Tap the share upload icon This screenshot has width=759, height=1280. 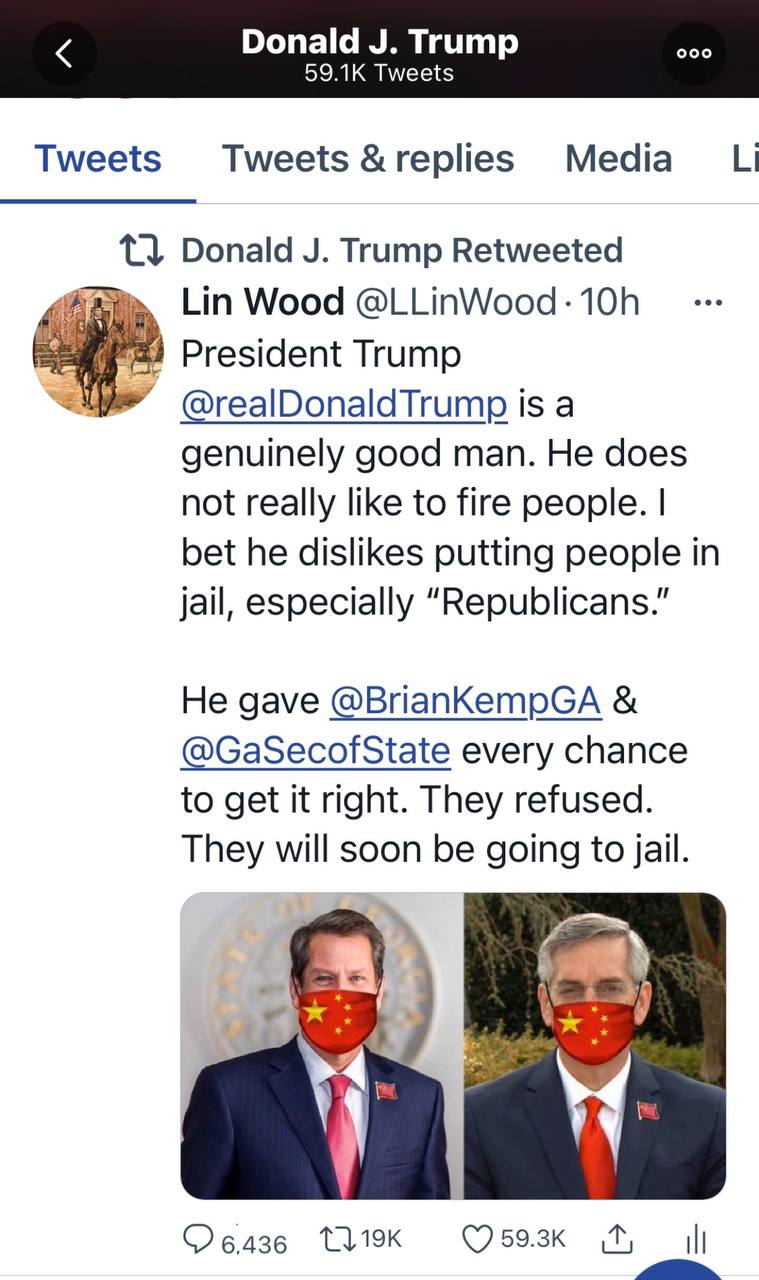pyautogui.click(x=617, y=1240)
